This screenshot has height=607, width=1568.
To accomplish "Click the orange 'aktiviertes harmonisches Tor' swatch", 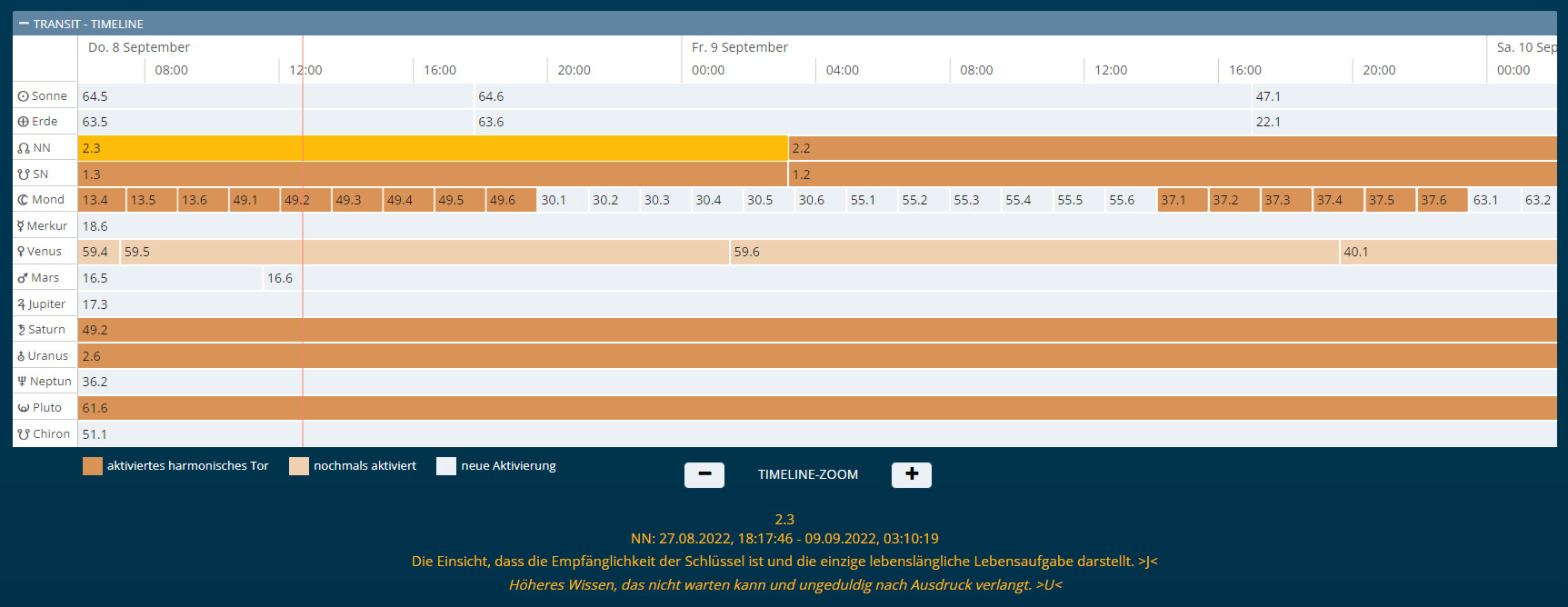I will pos(93,466).
